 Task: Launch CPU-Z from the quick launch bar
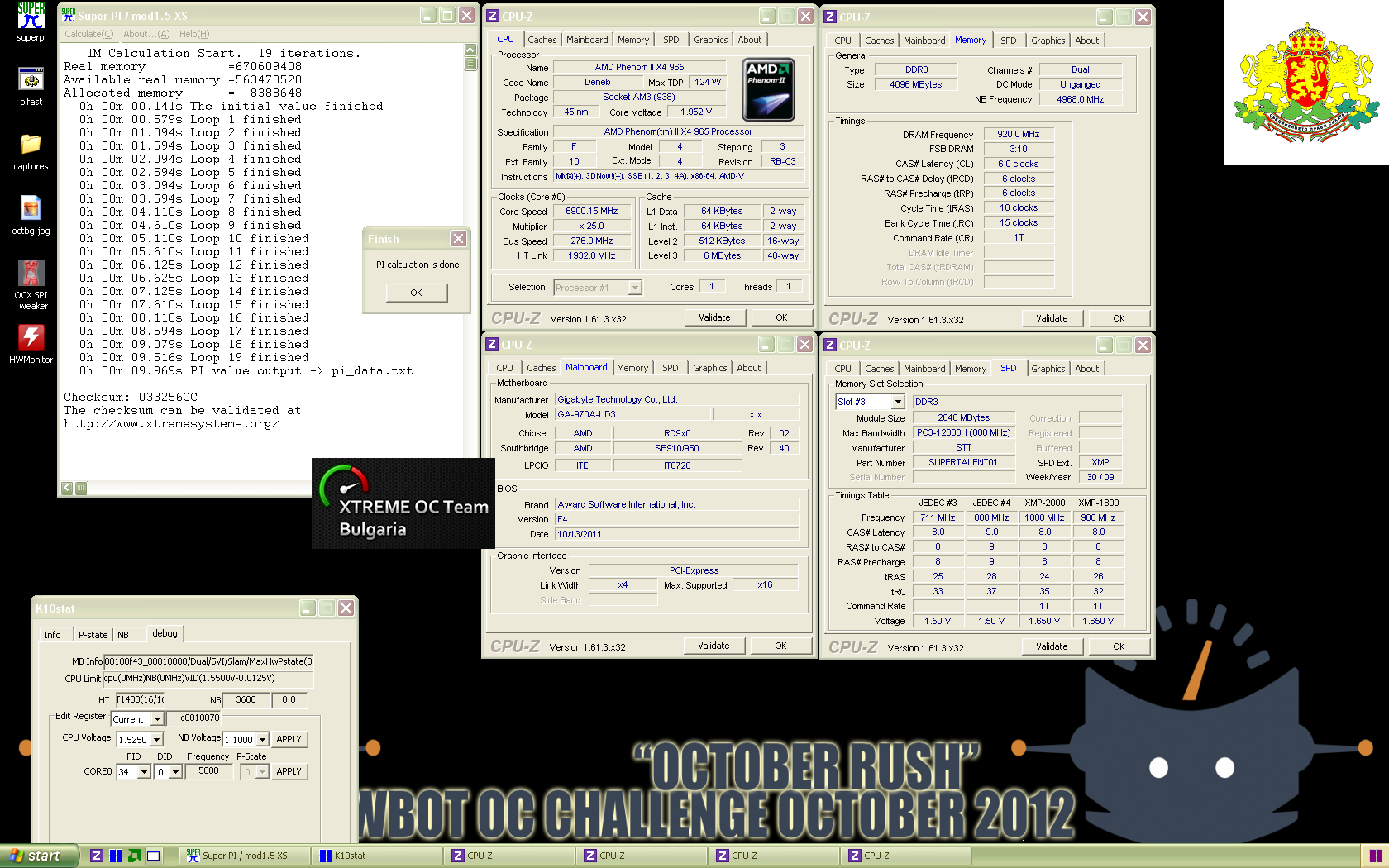(97, 856)
